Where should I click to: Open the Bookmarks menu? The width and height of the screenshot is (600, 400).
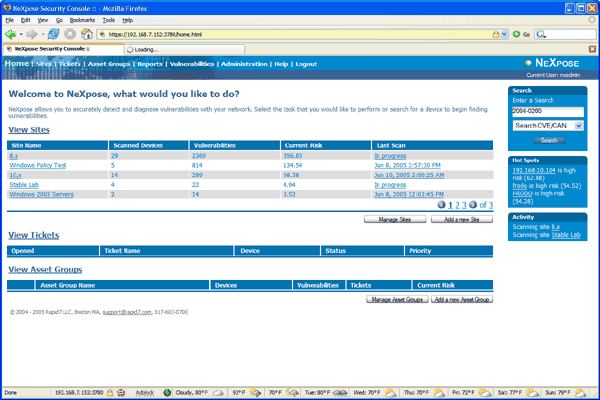click(x=84, y=19)
